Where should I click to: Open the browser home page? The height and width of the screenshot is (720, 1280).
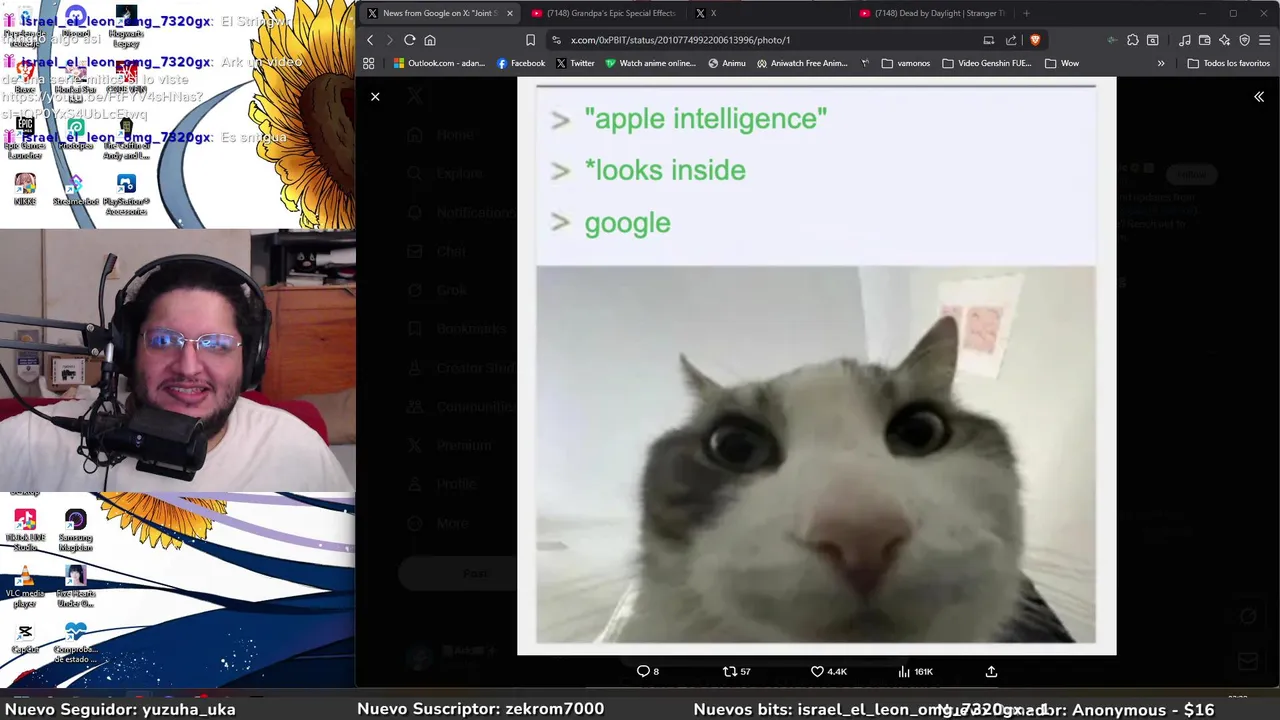pyautogui.click(x=430, y=40)
